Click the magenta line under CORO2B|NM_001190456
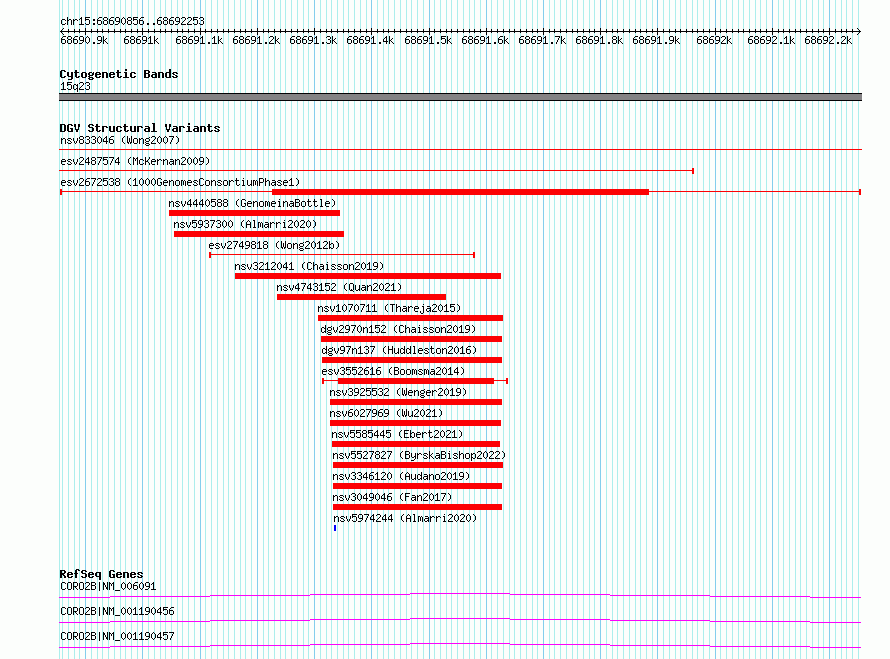Viewport: 890px width, 659px height. (x=460, y=620)
